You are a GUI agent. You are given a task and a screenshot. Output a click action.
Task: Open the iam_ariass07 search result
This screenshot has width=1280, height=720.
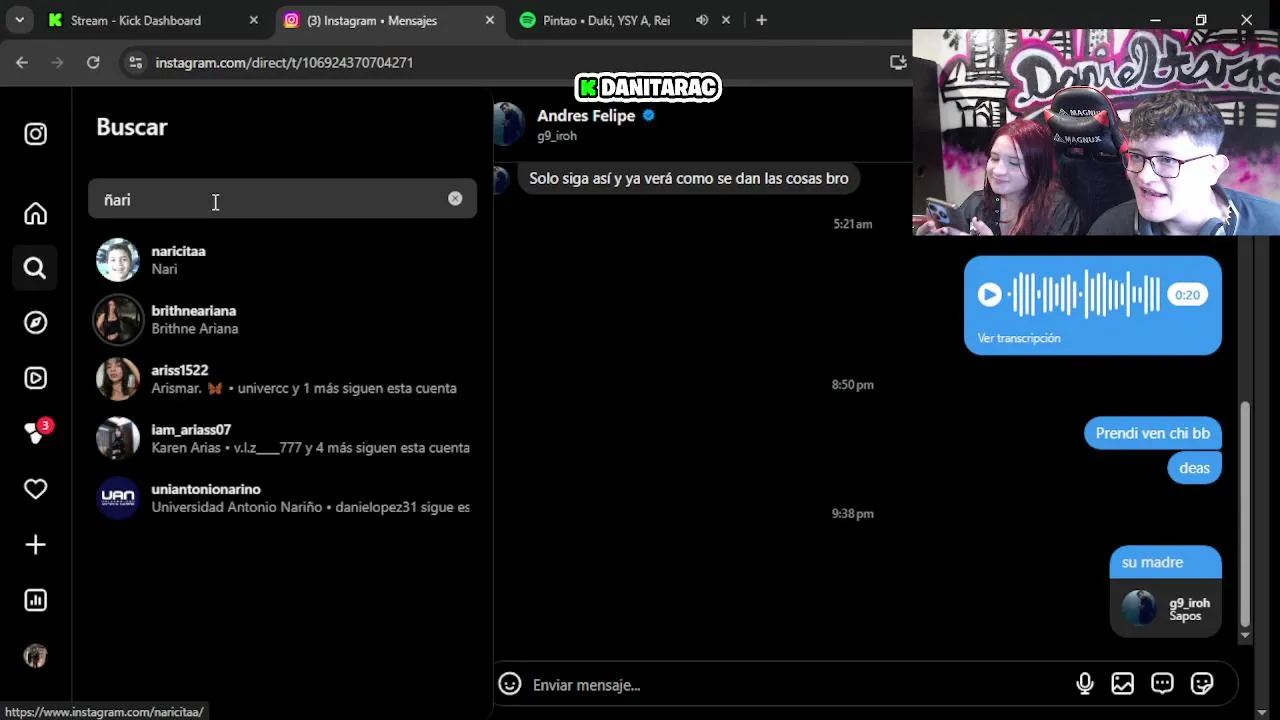click(282, 438)
